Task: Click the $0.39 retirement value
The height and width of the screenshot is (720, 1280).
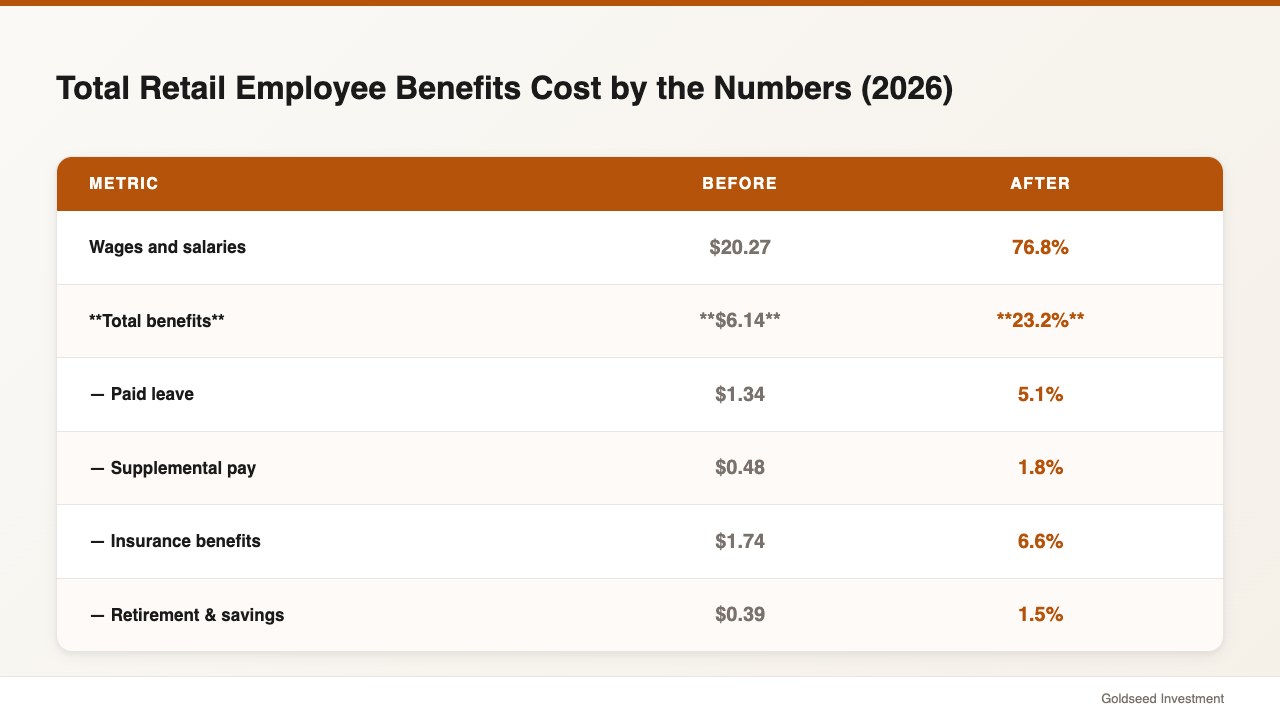Action: pyautogui.click(x=740, y=615)
